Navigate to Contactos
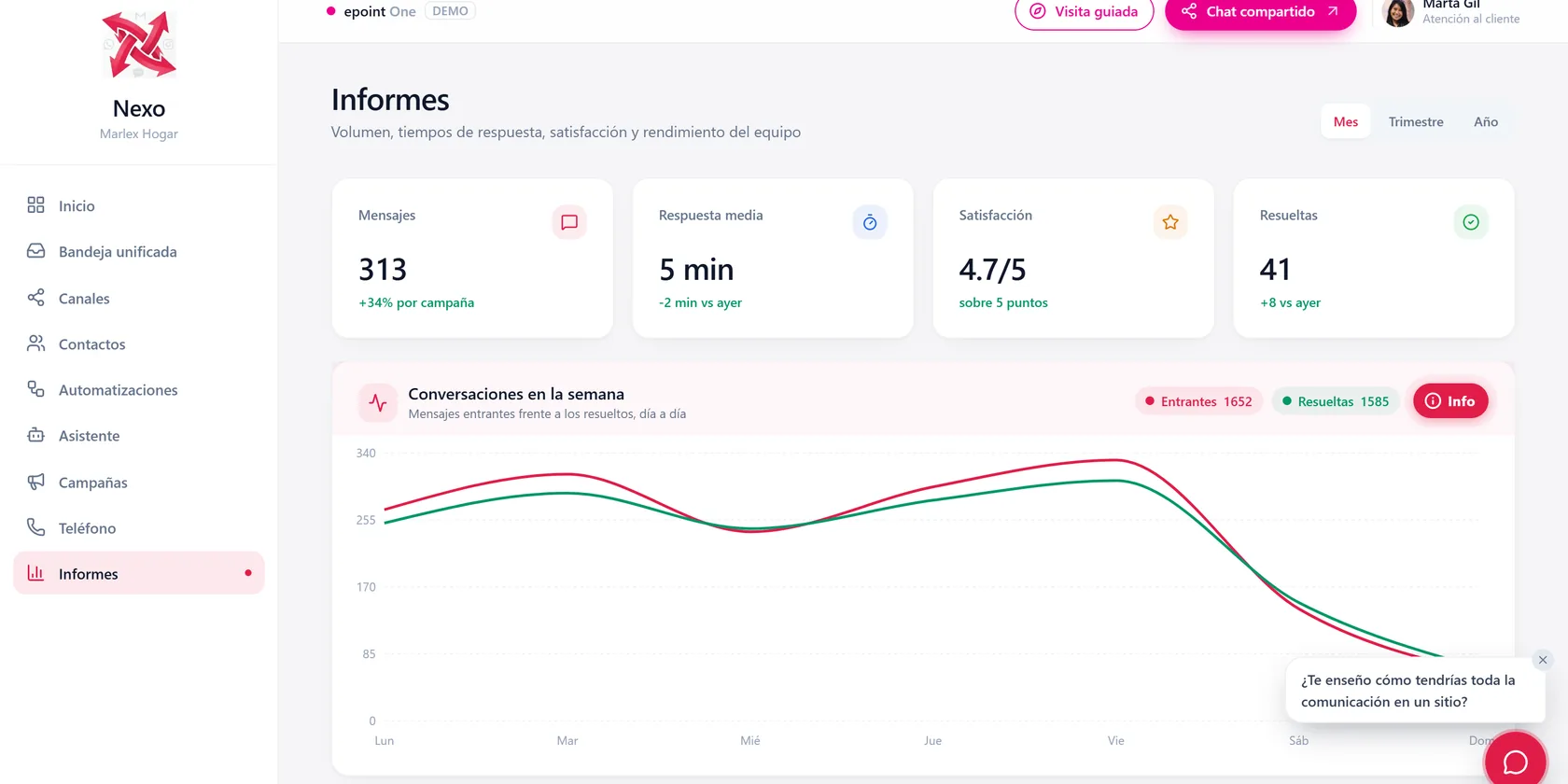This screenshot has width=1568, height=784. (139, 343)
